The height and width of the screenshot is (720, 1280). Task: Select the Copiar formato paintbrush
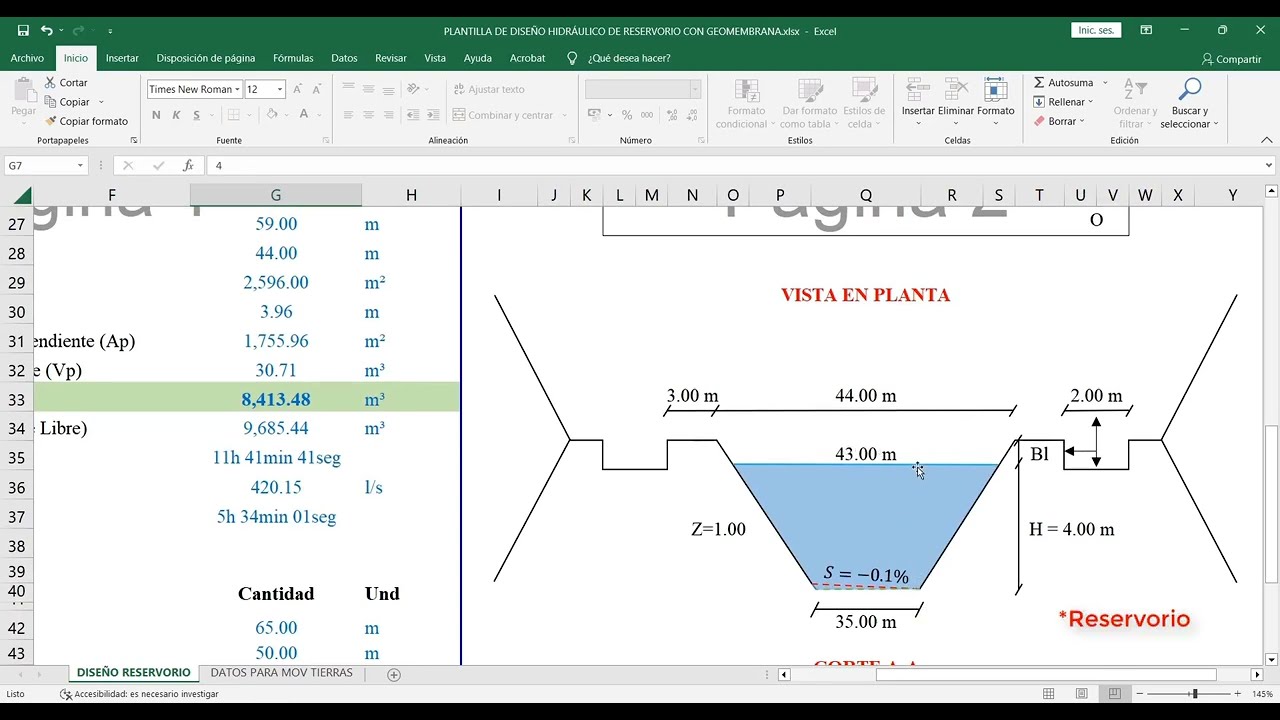86,121
